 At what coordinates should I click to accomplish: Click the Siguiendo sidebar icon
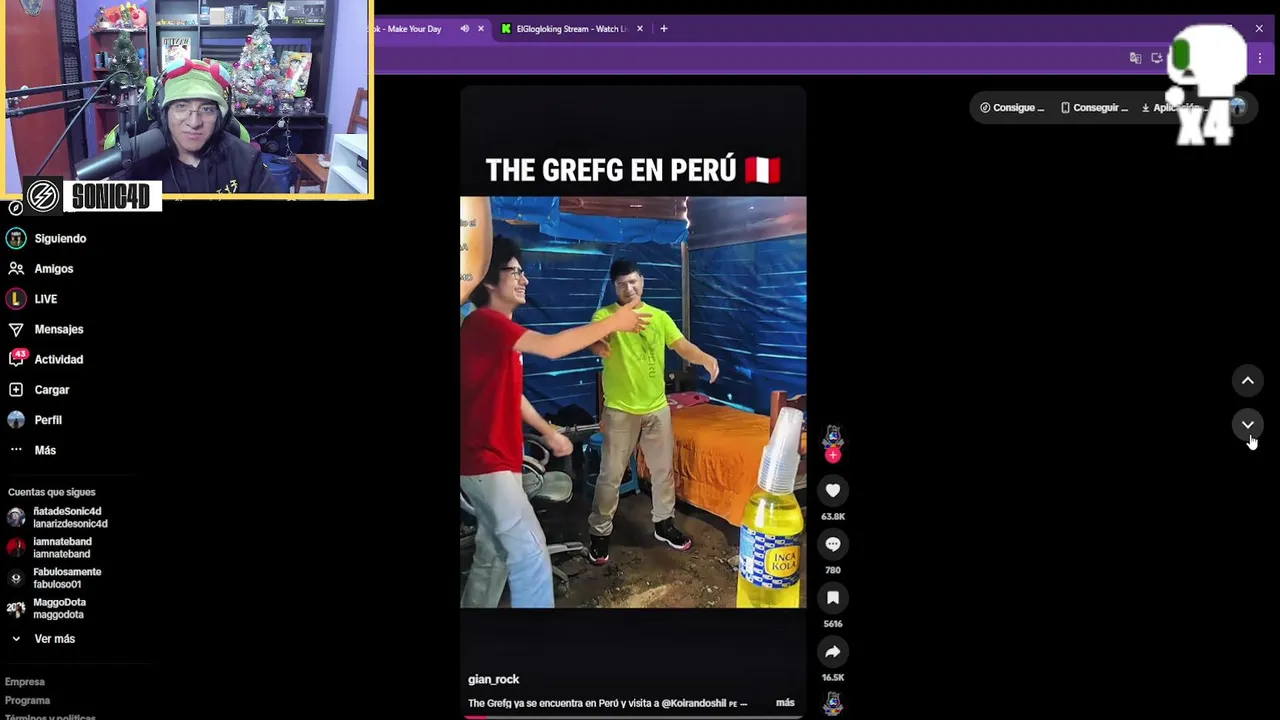click(15, 238)
